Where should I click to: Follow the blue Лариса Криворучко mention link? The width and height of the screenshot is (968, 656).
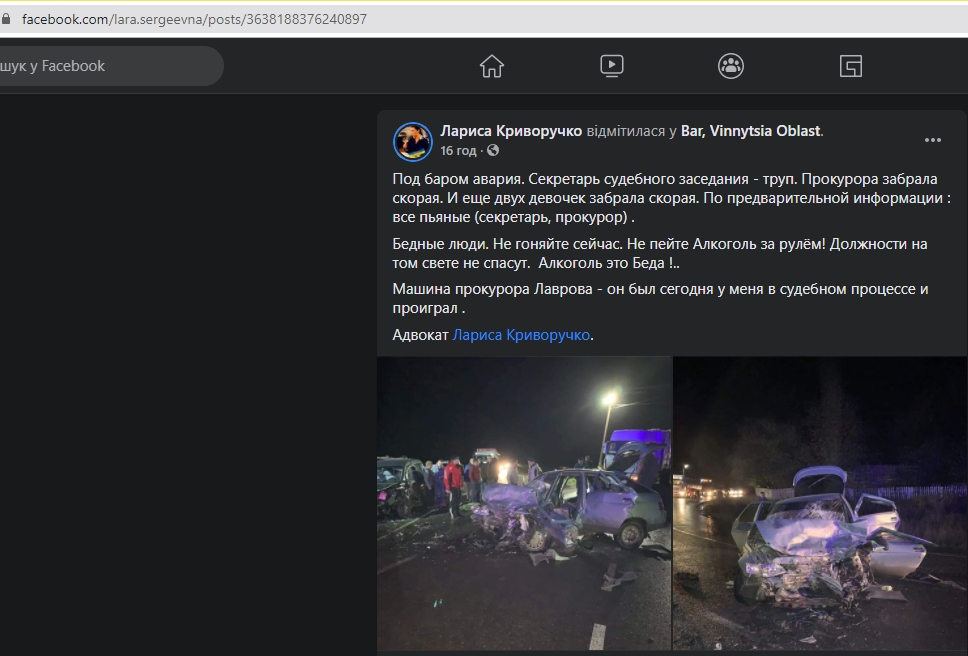coord(521,335)
